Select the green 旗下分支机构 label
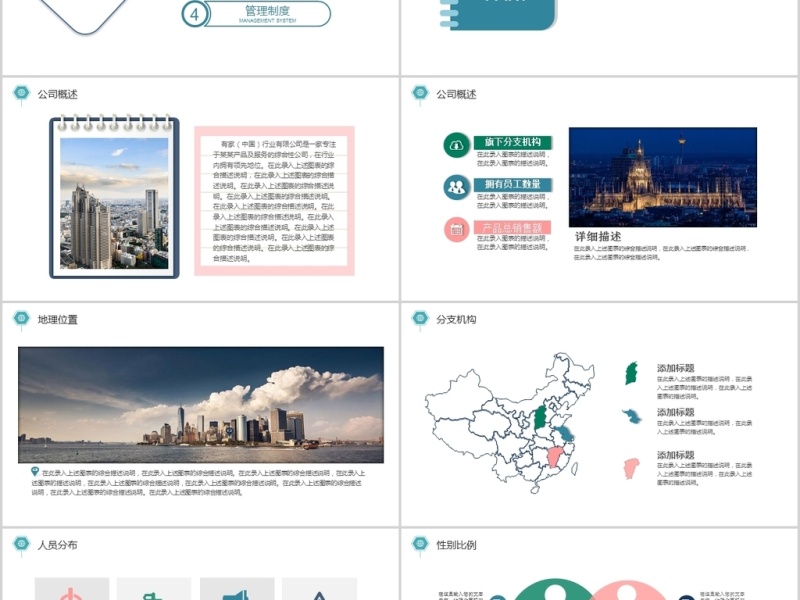This screenshot has width=800, height=600. click(508, 143)
